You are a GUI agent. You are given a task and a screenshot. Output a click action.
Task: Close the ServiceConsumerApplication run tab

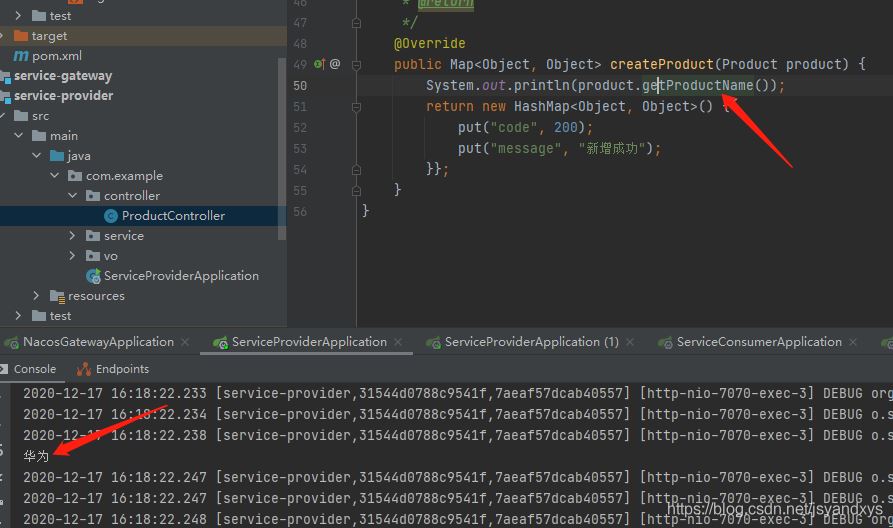(x=853, y=342)
